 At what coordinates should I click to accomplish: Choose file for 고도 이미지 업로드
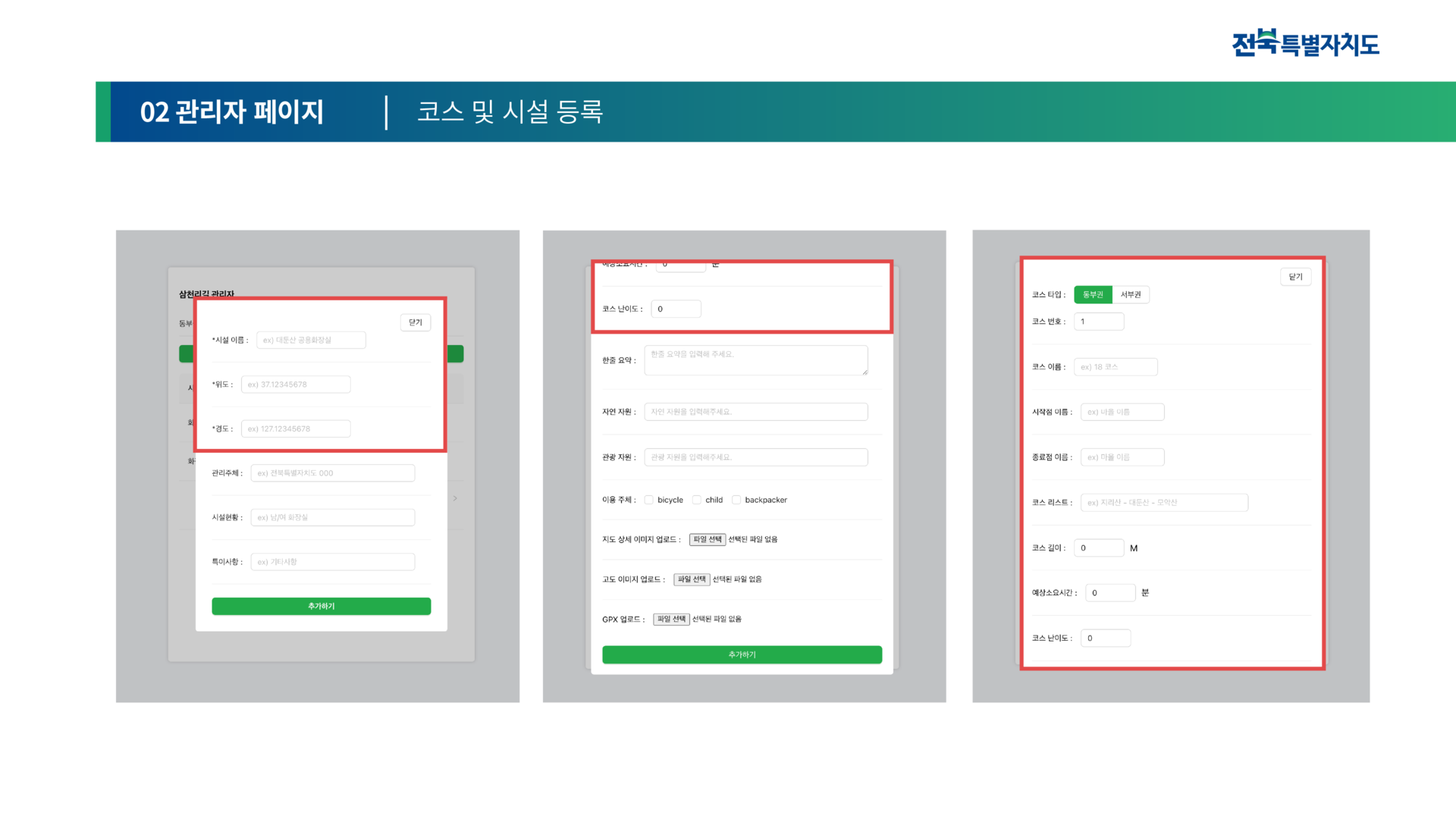[692, 579]
